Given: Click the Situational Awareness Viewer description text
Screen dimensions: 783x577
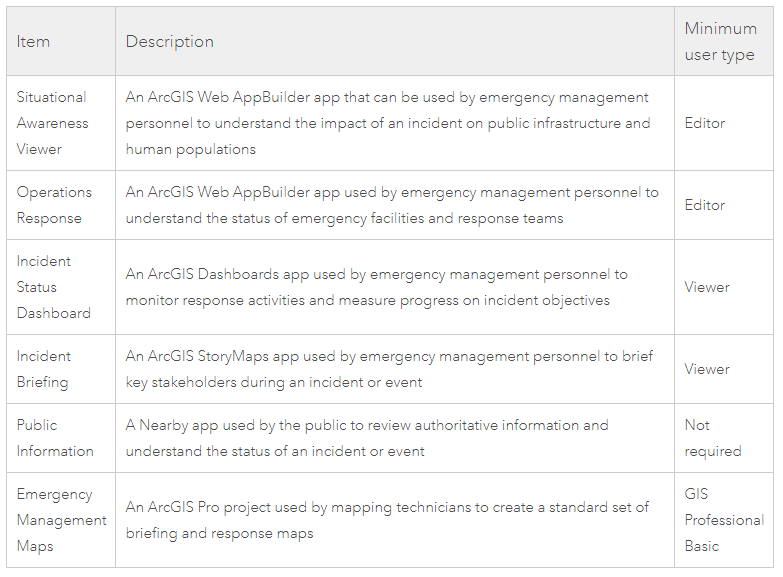Looking at the screenshot, I should tap(388, 123).
